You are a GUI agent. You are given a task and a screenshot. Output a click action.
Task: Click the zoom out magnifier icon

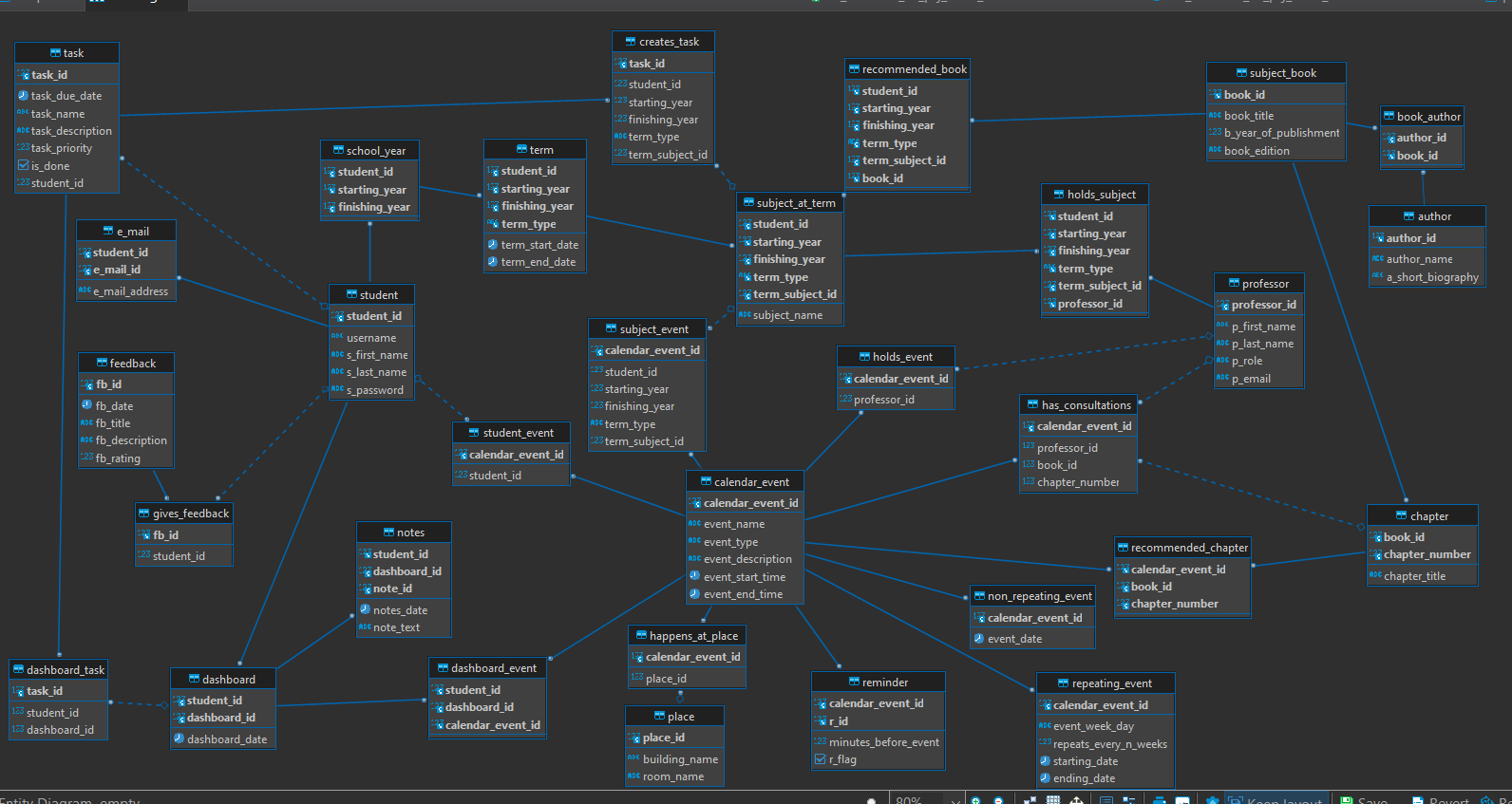point(998,800)
